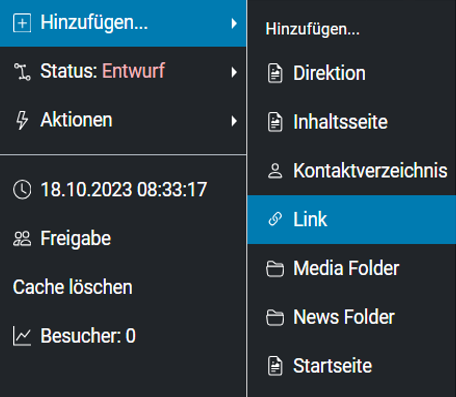This screenshot has height=397, width=456.
Task: Click the person icon for Kontaktverzeichnis
Action: click(275, 171)
